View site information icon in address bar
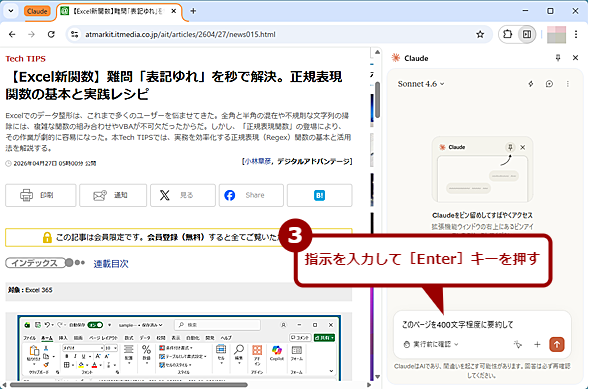 pos(74,35)
